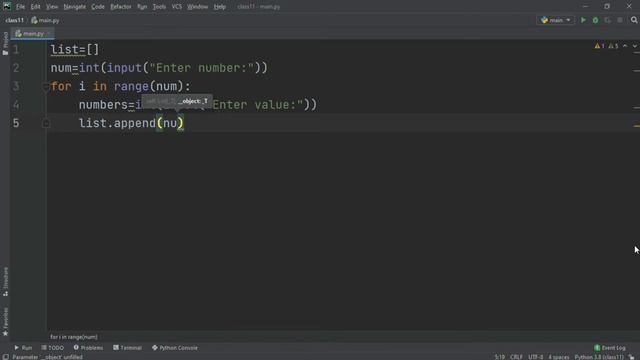Close the main.py editor tab

click(x=49, y=33)
